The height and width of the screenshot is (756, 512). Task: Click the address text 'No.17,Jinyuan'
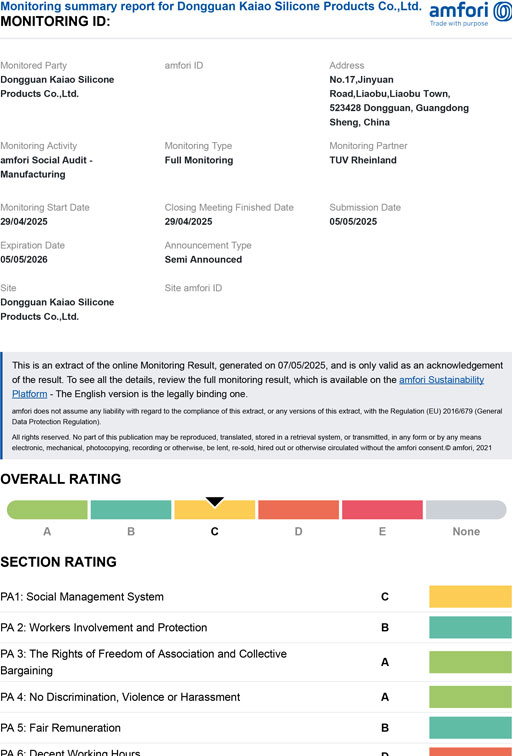pos(361,80)
